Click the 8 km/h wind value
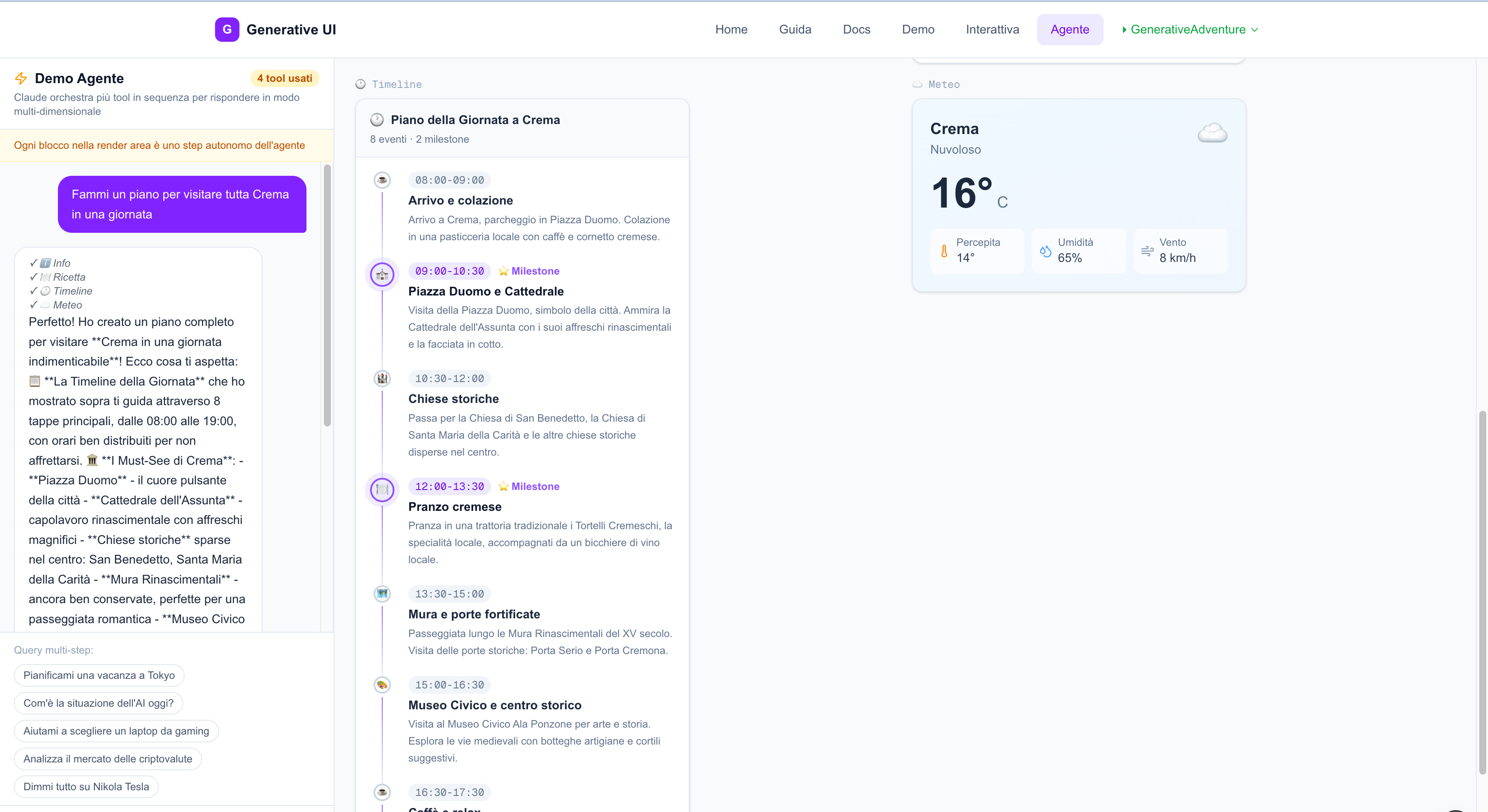1488x812 pixels. [x=1177, y=258]
